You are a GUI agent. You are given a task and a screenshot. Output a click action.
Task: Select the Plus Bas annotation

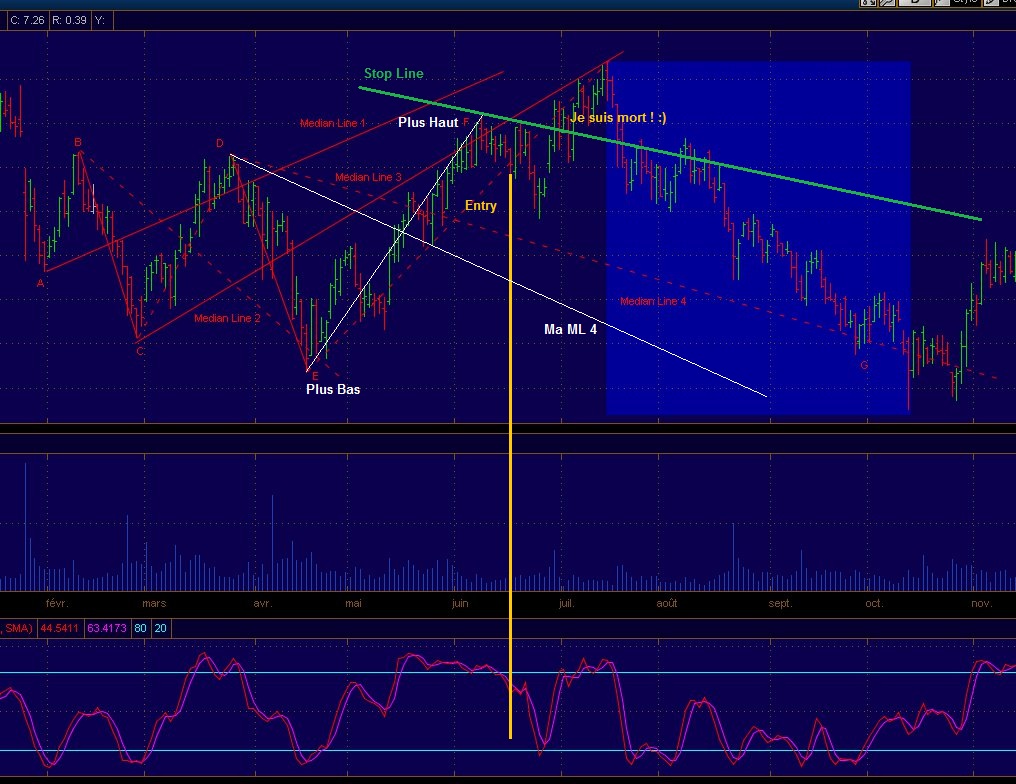tap(333, 389)
